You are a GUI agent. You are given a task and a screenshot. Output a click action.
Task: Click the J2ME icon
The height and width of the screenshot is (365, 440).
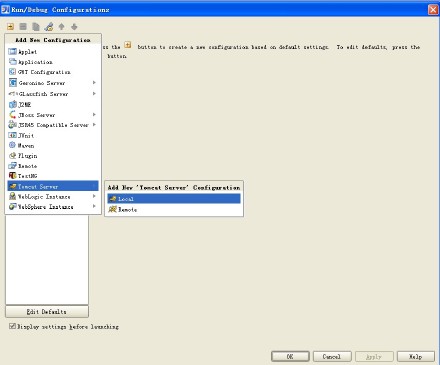click(x=13, y=104)
